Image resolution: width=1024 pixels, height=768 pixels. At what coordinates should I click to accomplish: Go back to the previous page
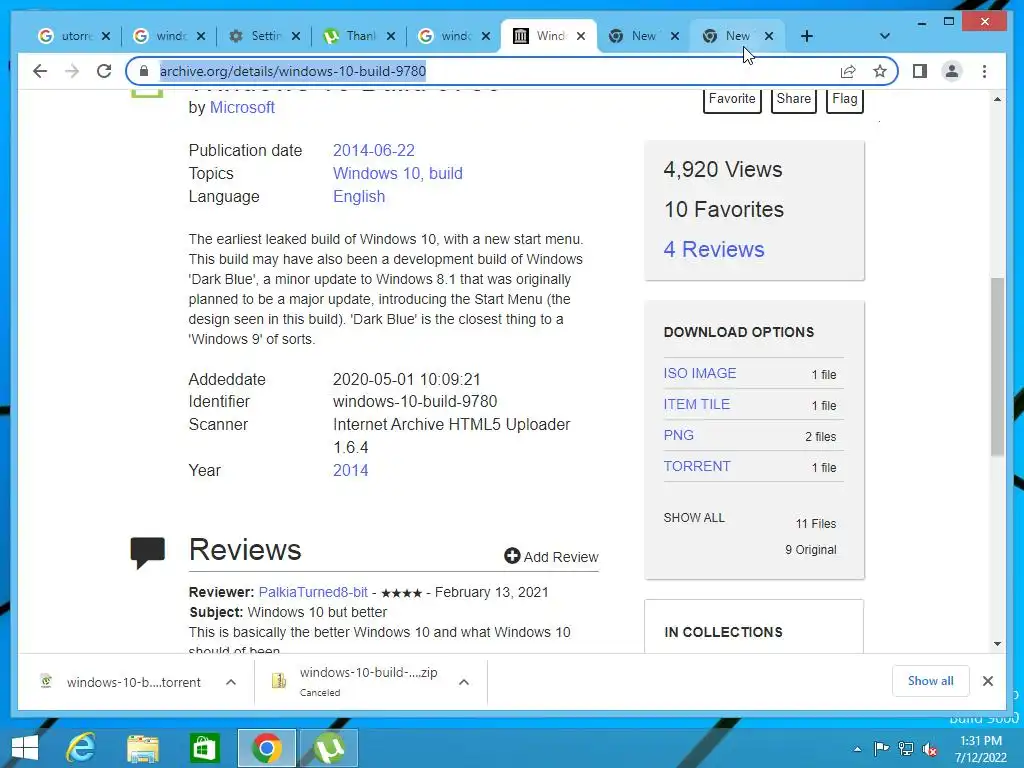(40, 71)
